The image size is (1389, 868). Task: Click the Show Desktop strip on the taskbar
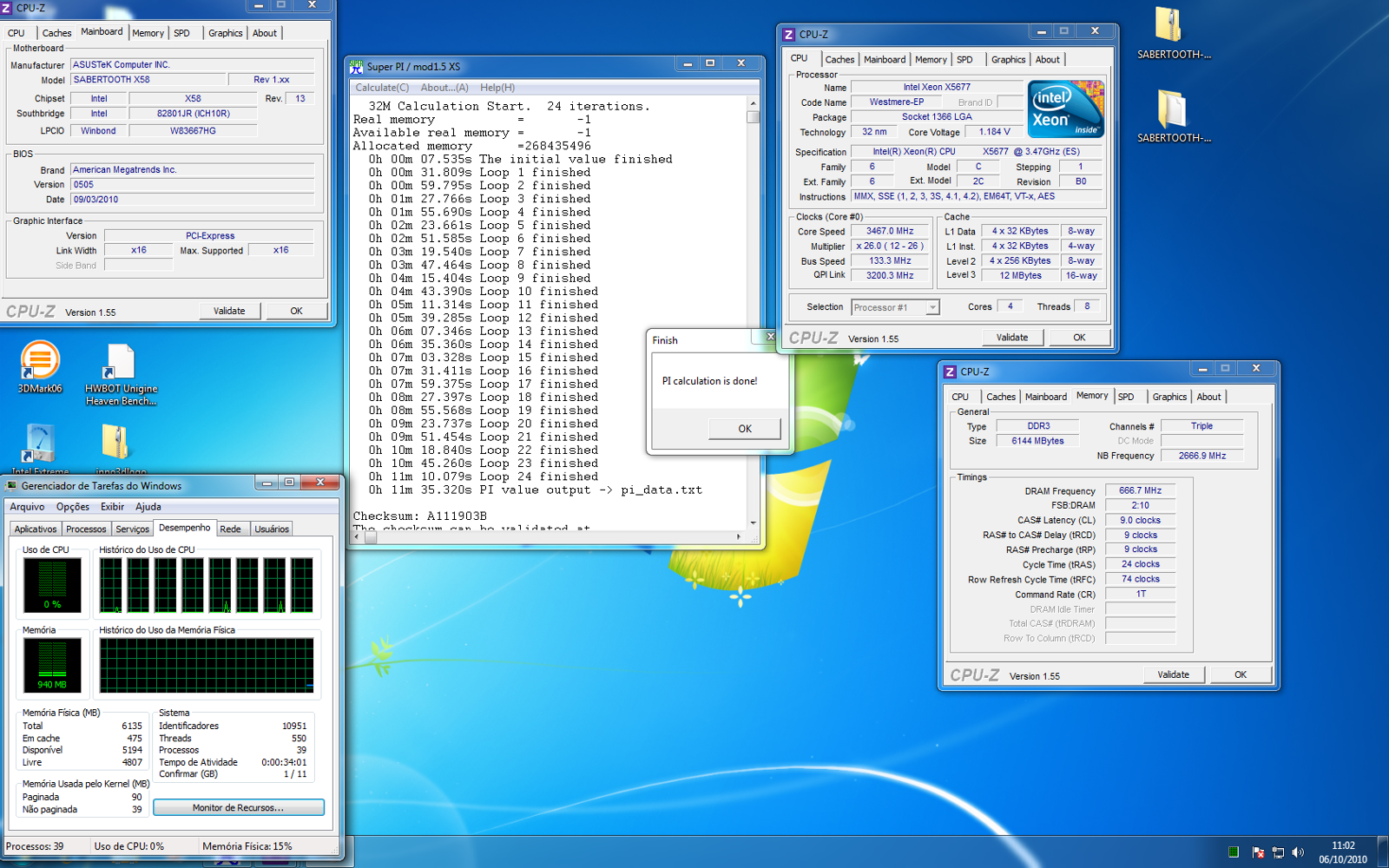[x=1383, y=852]
